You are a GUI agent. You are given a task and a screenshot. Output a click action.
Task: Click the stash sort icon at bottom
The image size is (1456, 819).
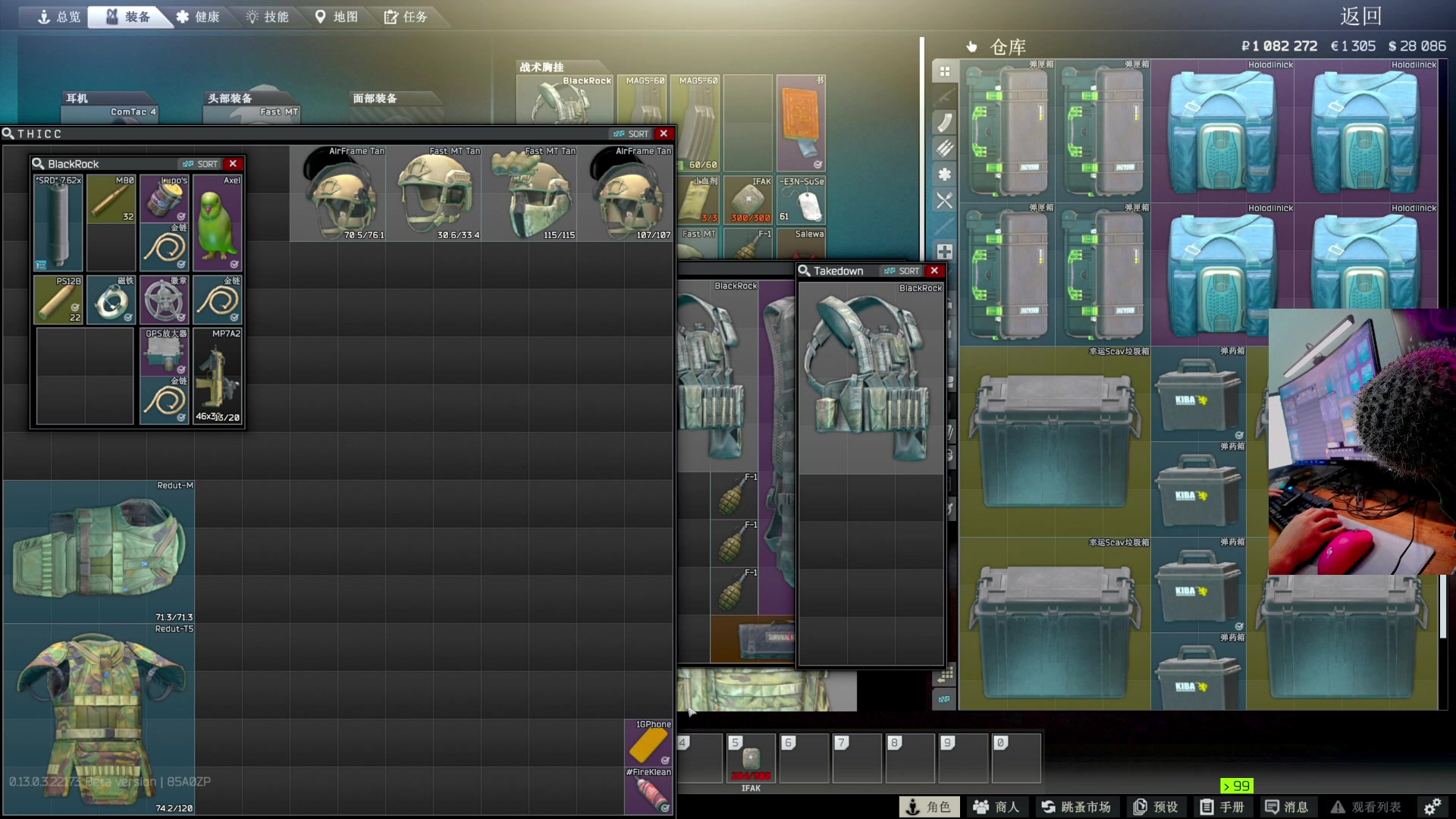[945, 699]
